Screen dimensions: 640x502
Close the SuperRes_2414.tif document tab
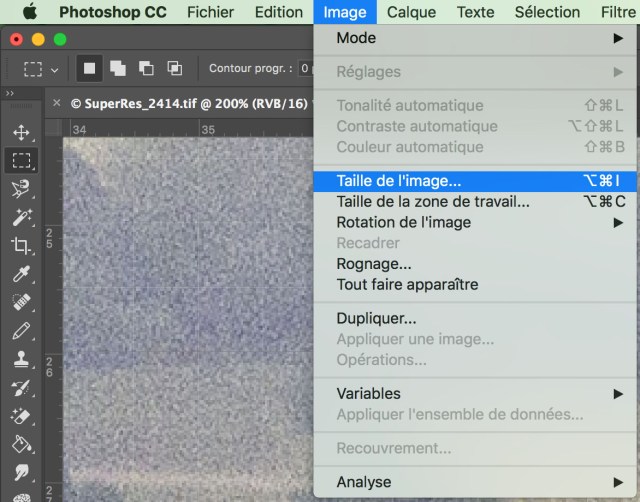(x=57, y=103)
